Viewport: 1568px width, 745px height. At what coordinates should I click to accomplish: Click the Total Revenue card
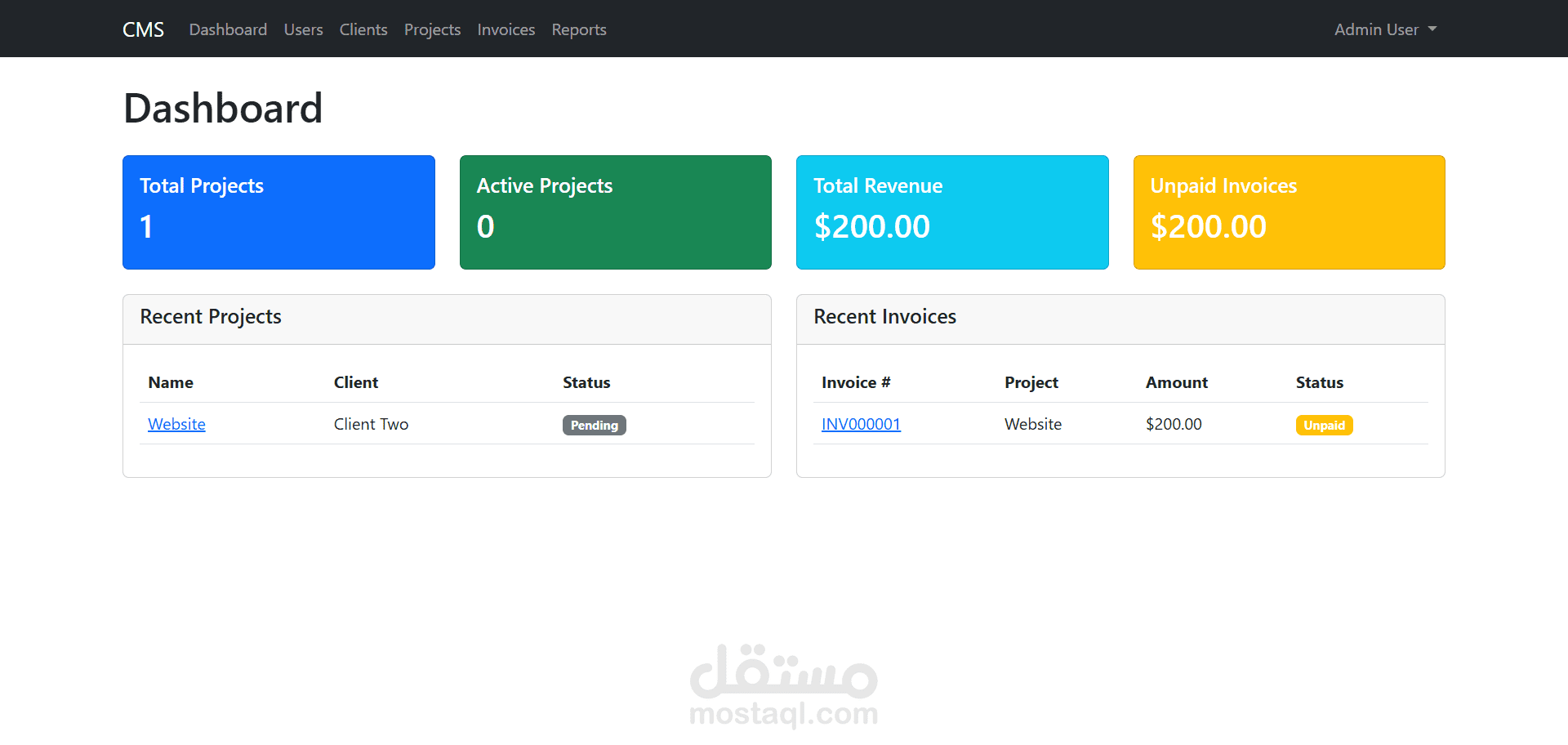[x=952, y=212]
